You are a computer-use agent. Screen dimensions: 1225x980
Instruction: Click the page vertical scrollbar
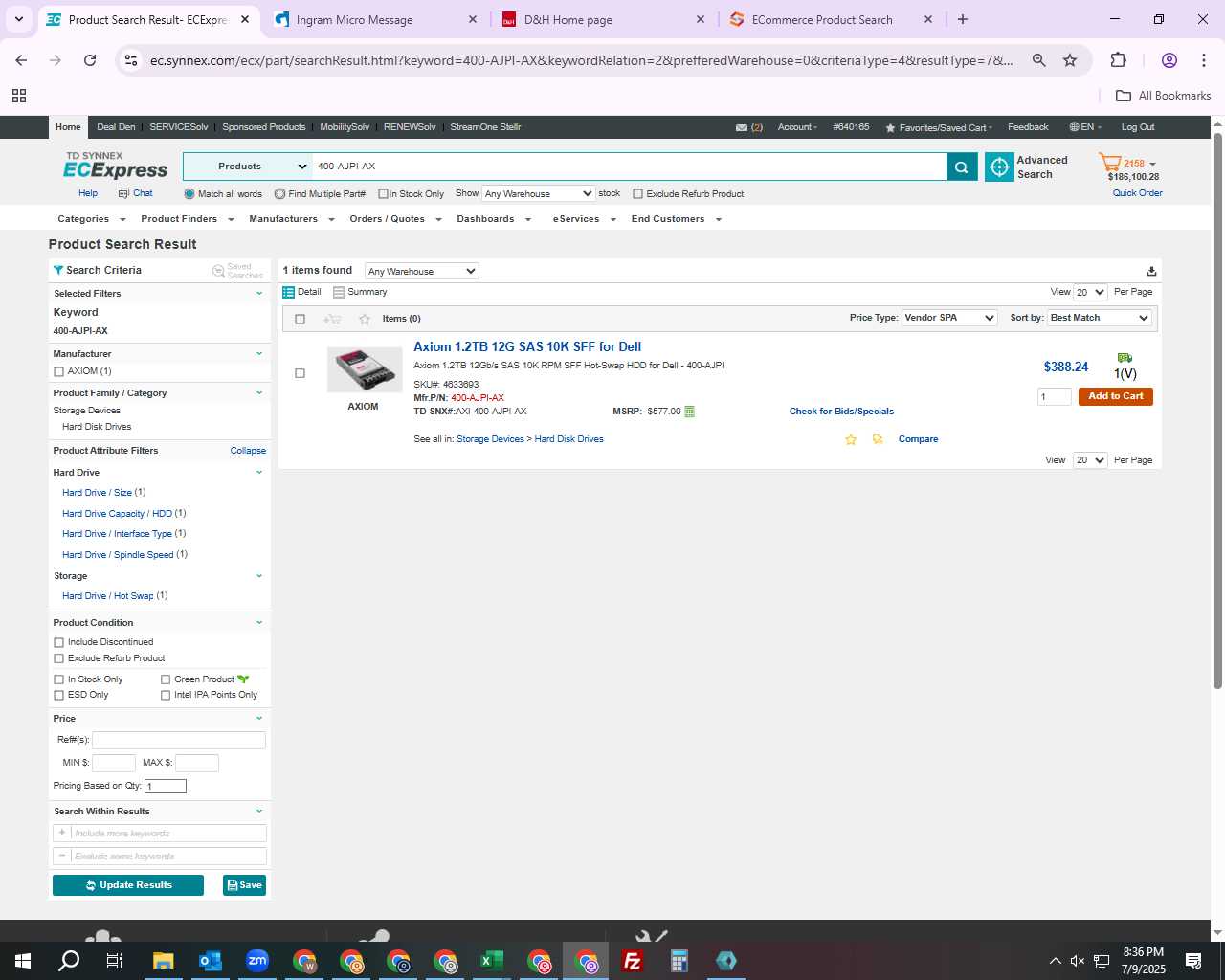[x=1217, y=412]
